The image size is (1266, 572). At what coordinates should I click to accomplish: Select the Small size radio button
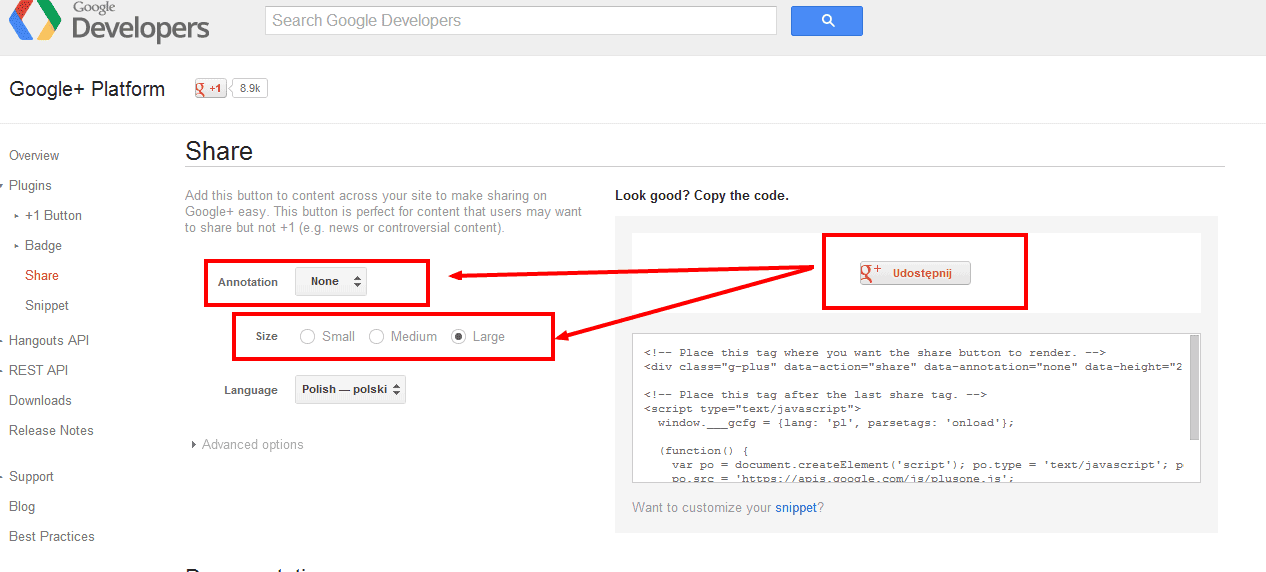click(308, 337)
